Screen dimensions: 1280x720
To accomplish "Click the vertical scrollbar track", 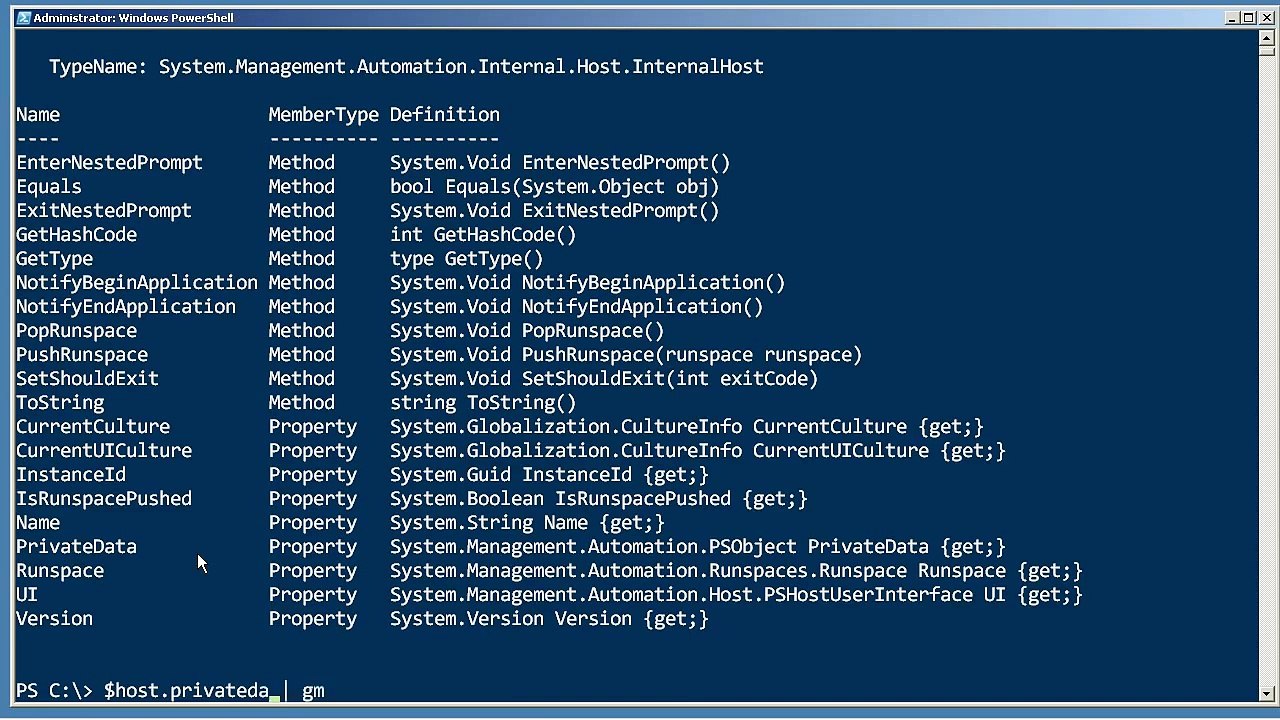I will pyautogui.click(x=1266, y=365).
